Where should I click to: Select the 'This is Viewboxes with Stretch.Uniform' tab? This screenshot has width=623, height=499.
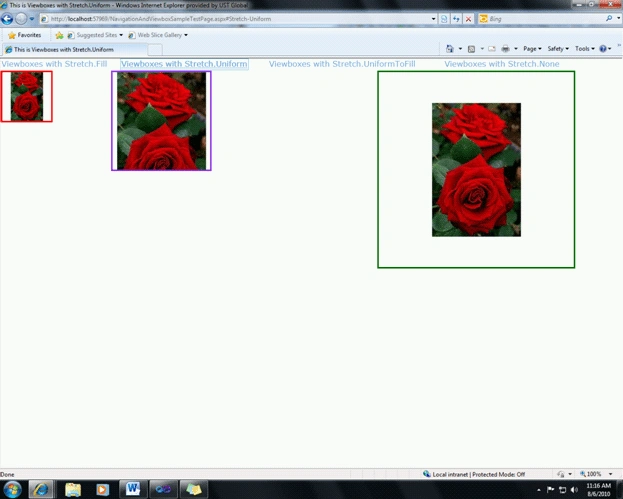tap(75, 49)
